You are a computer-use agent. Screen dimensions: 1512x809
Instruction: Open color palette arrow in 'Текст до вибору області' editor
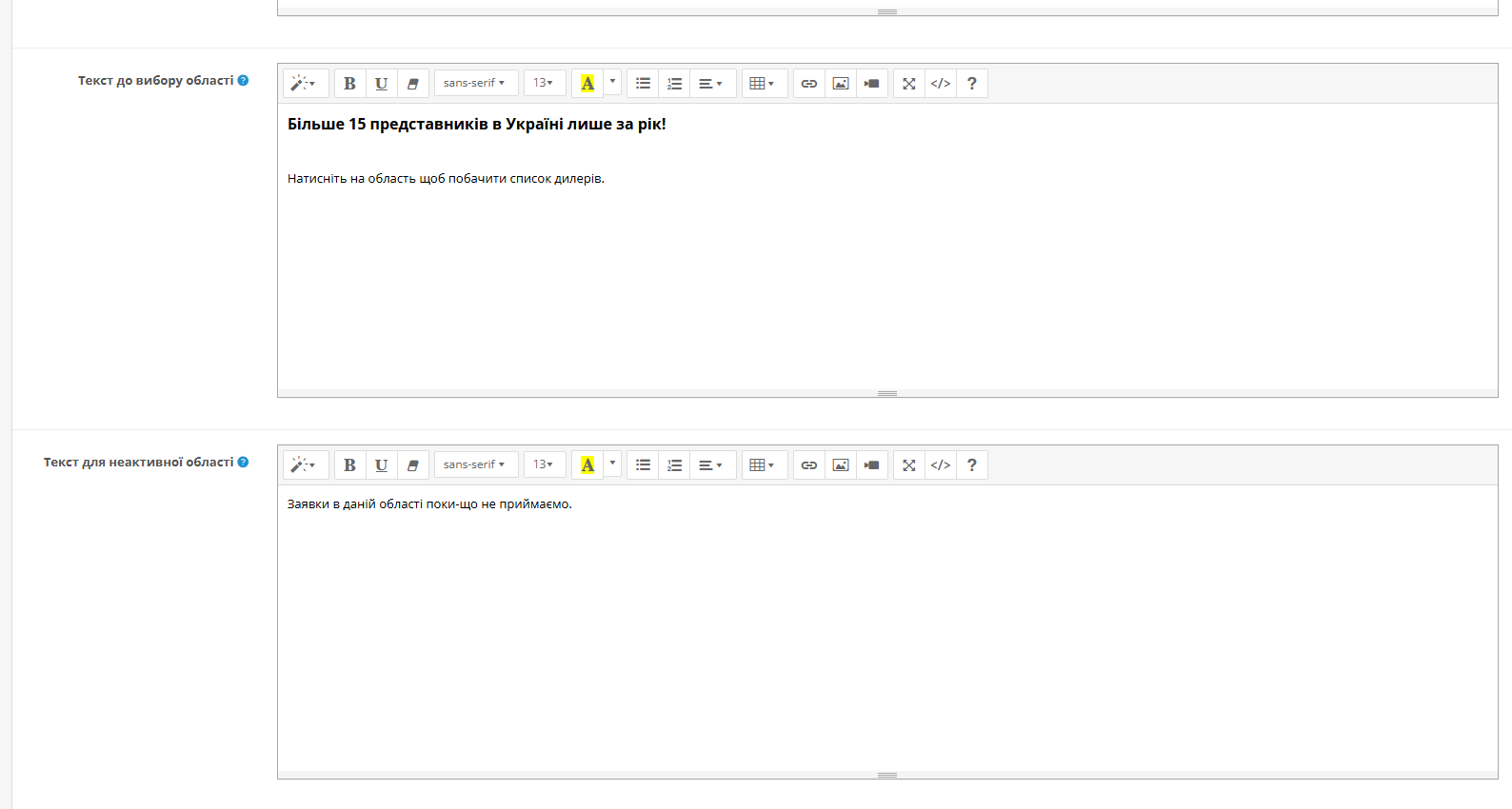[612, 83]
